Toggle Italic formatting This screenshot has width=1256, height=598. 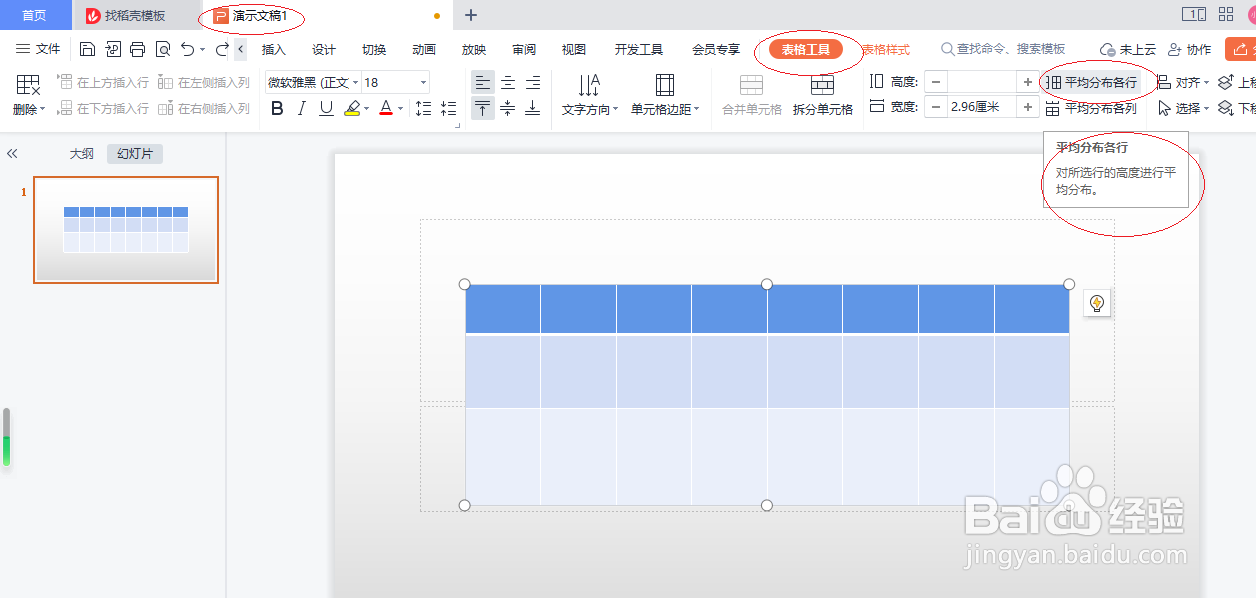pos(302,108)
